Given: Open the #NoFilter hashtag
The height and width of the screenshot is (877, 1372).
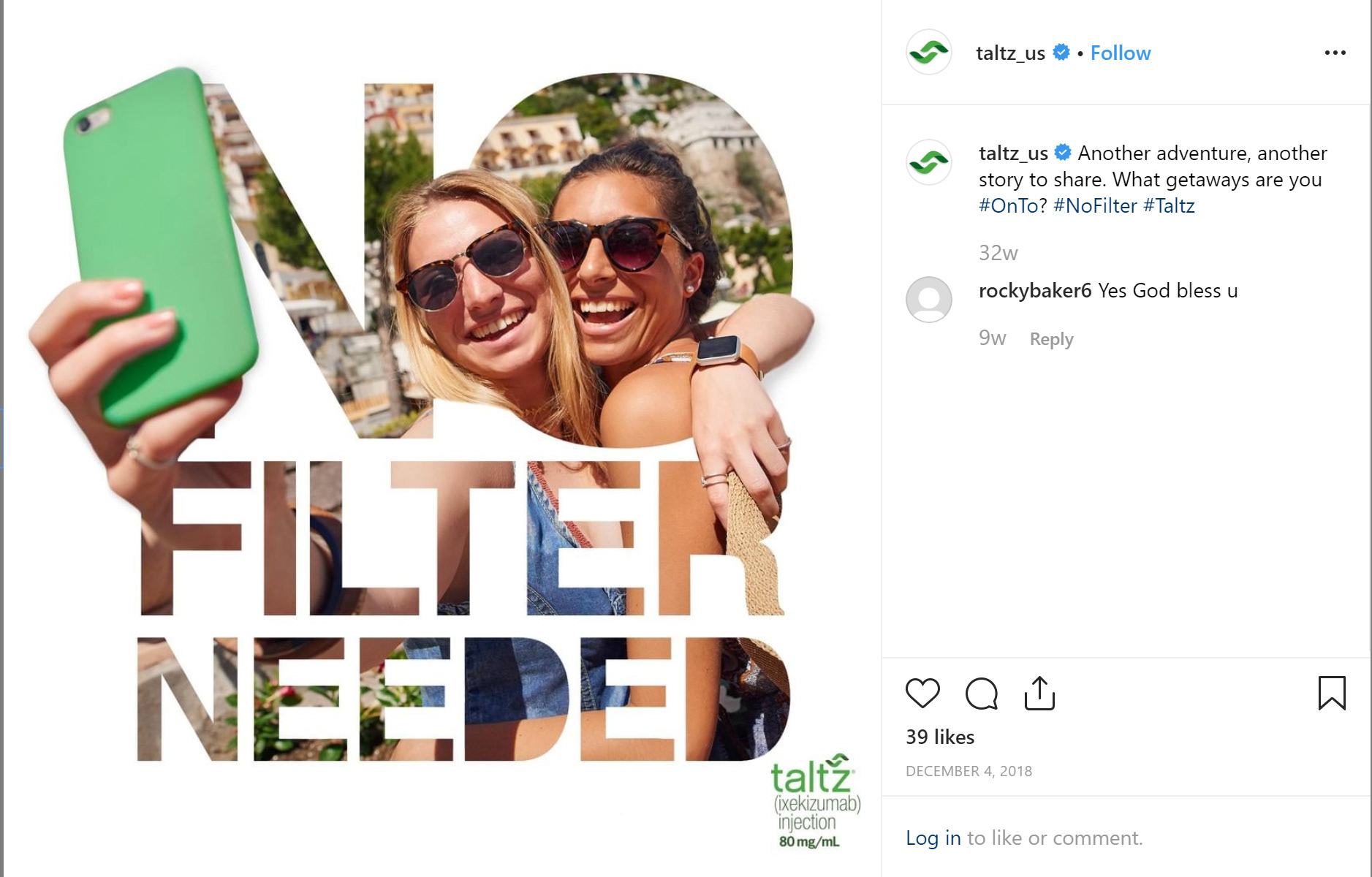Looking at the screenshot, I should tap(1095, 206).
